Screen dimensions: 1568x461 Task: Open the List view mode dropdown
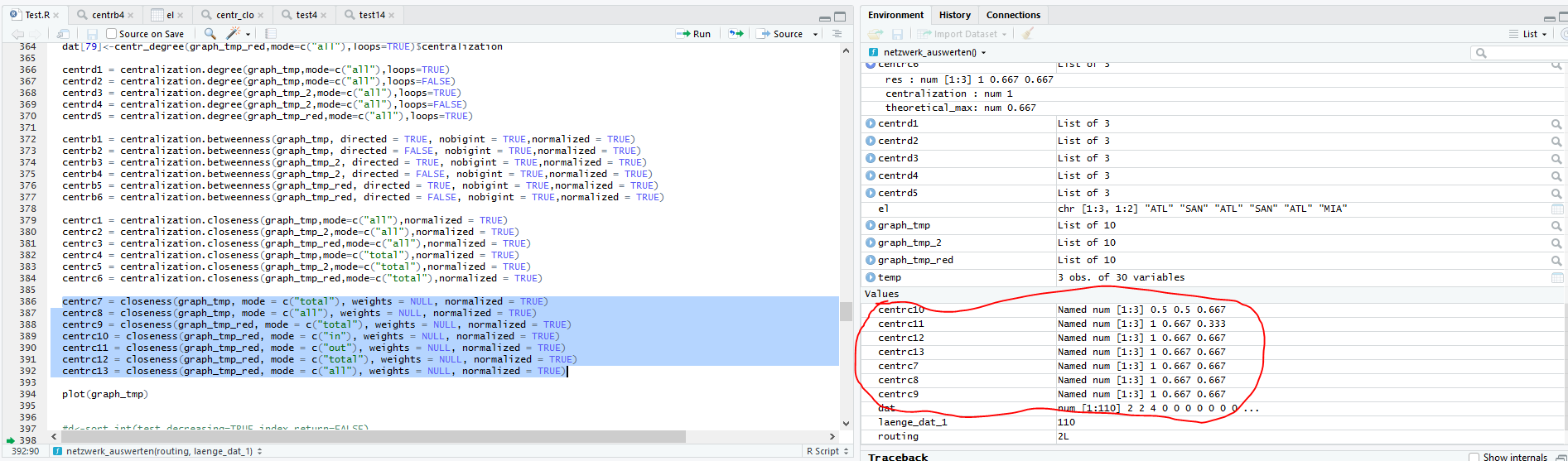(1529, 34)
